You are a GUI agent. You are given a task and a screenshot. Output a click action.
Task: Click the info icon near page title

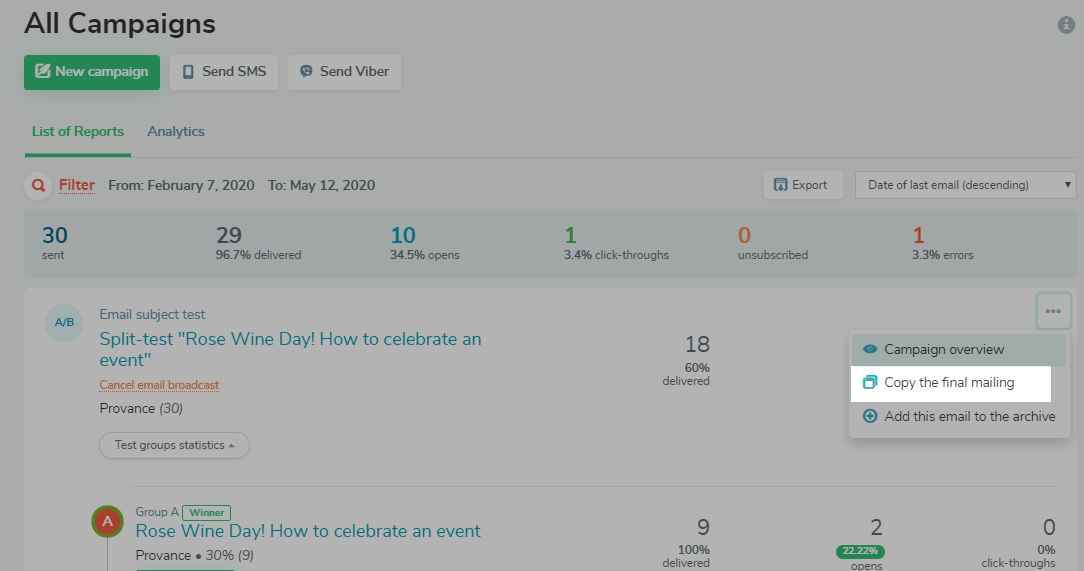point(1066,25)
